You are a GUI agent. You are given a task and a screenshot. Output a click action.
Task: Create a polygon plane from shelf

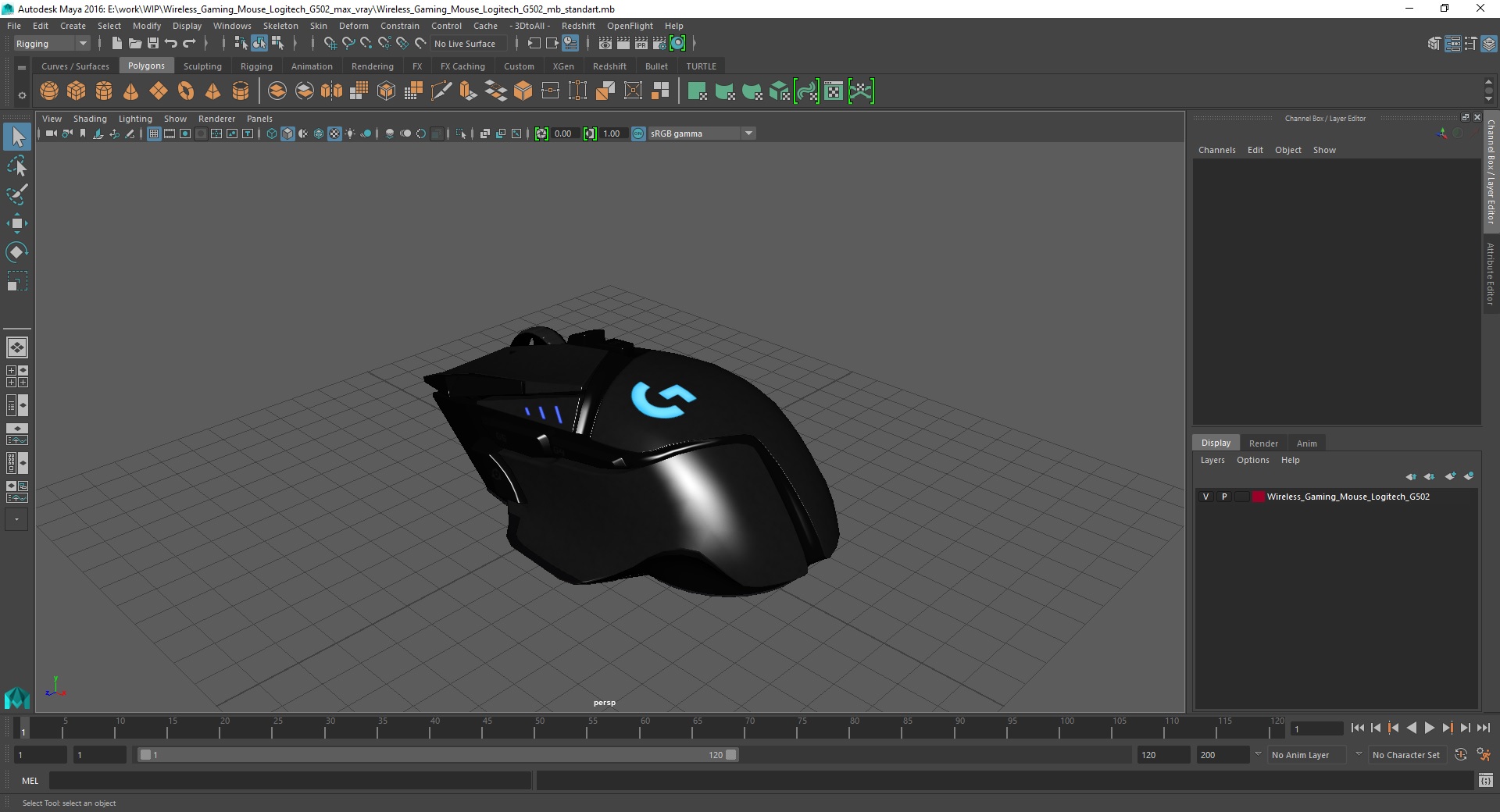[159, 91]
